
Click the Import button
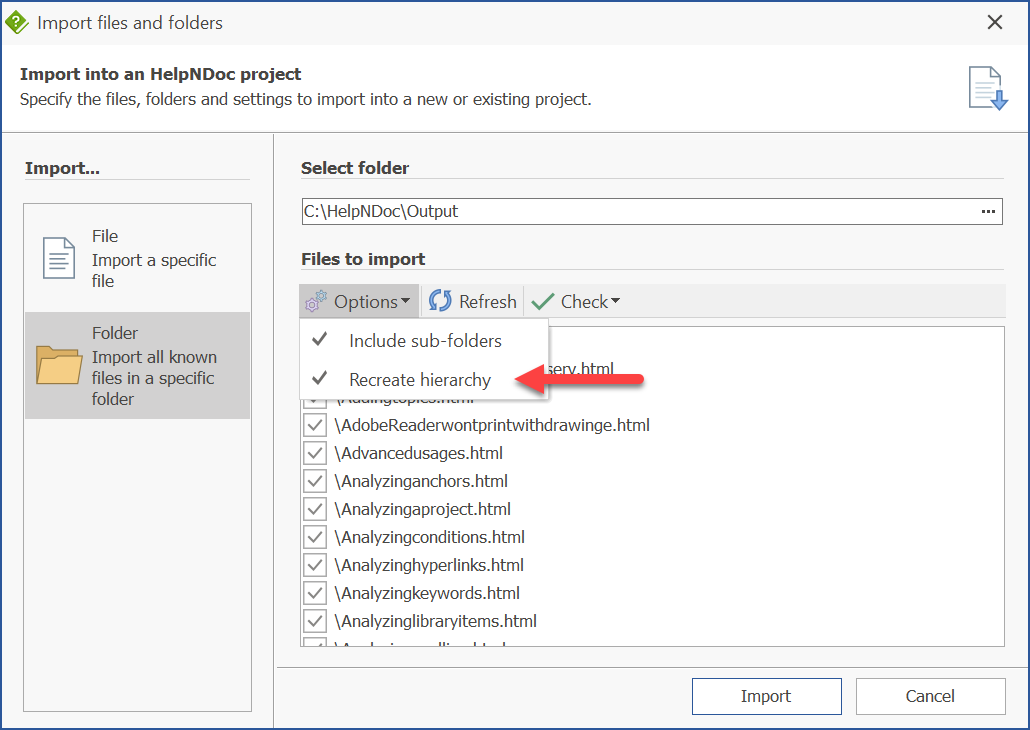(767, 696)
